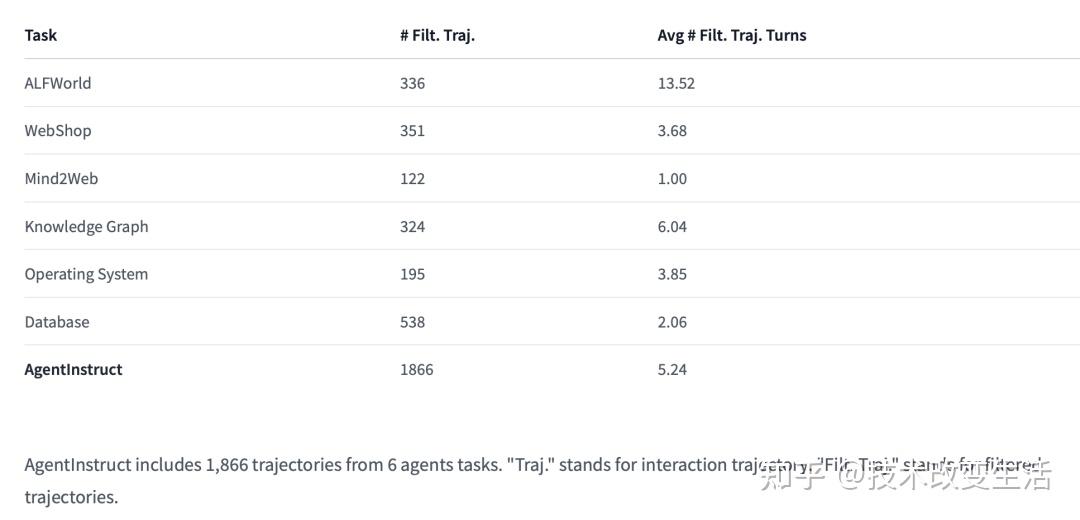Click the 351 value in WebShop row

[412, 131]
